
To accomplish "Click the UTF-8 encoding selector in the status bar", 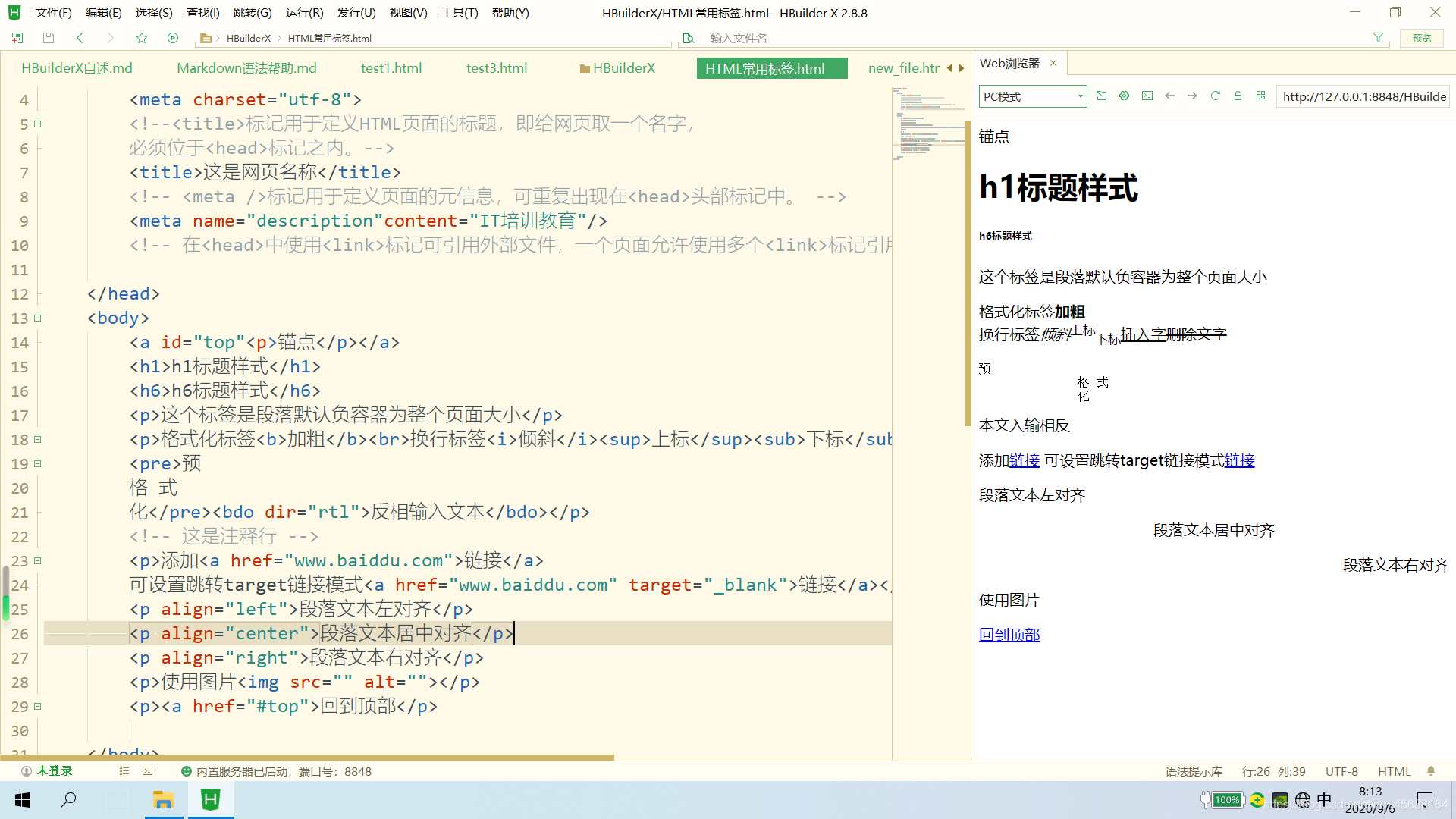I will tap(1341, 771).
